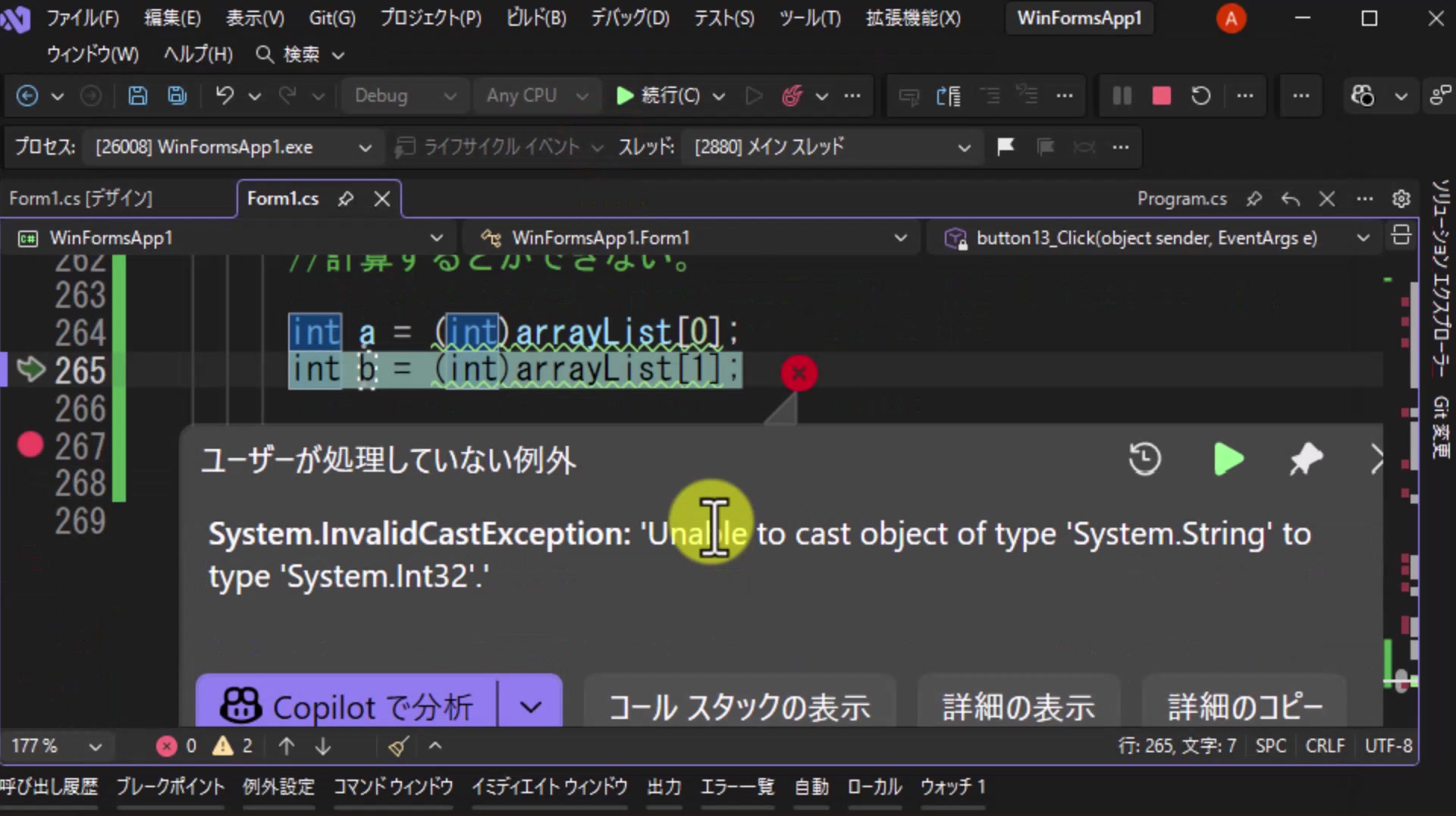The image size is (1456, 816).
Task: Click the split editor window icon
Action: [1401, 236]
